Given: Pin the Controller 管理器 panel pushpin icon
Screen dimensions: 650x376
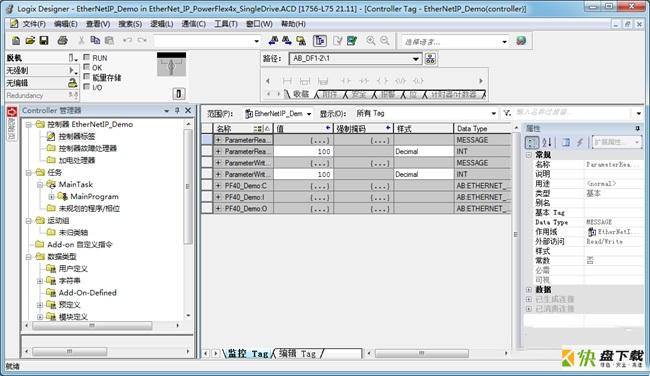Looking at the screenshot, I should tap(177, 110).
